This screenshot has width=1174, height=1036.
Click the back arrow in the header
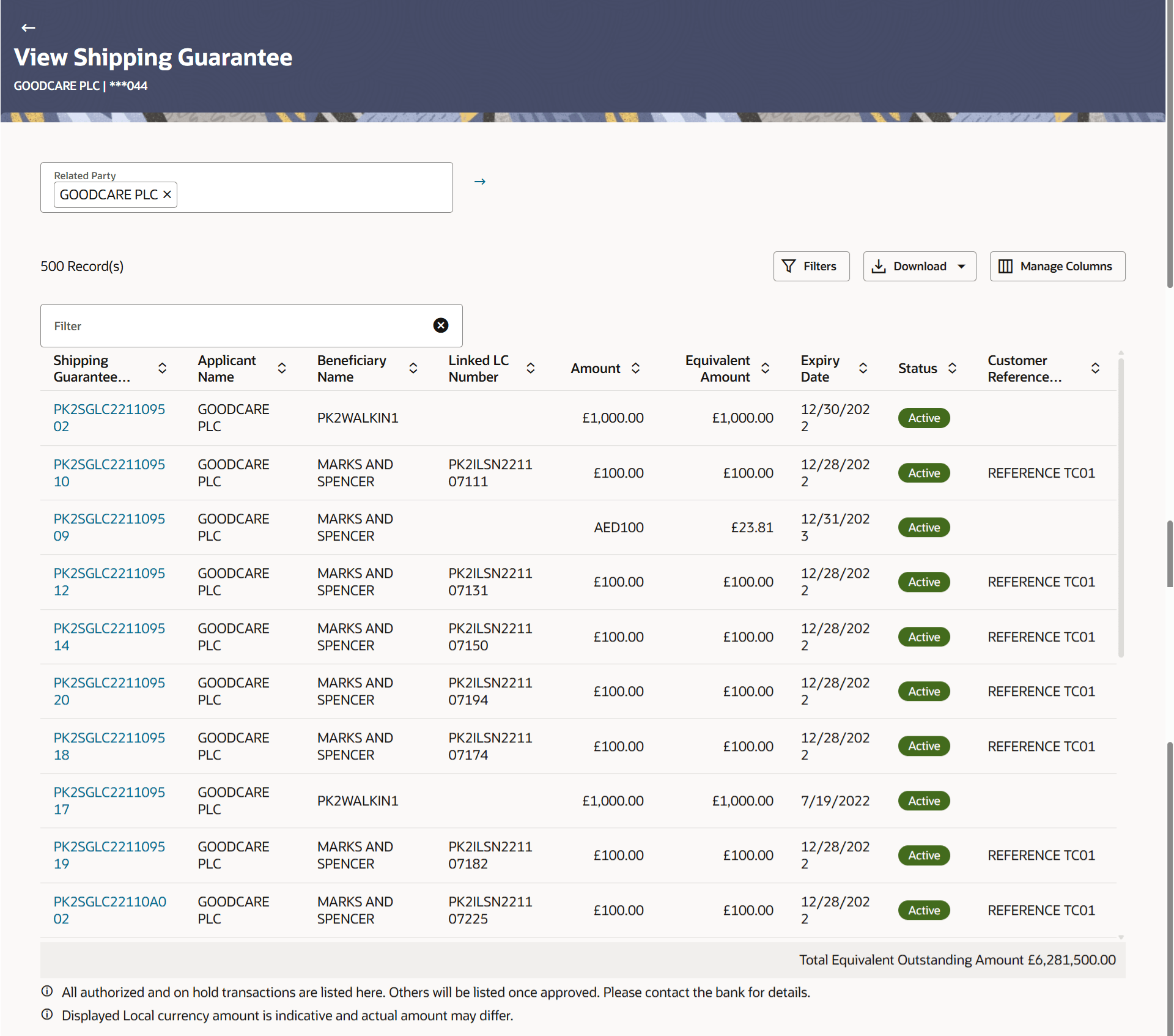[28, 28]
